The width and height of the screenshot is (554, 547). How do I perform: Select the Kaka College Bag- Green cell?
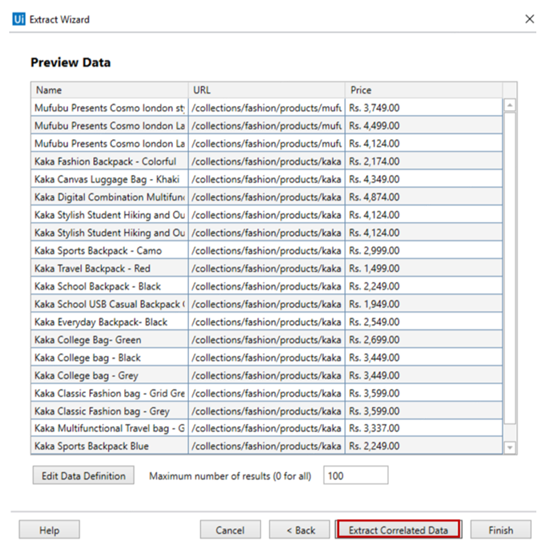pyautogui.click(x=109, y=340)
